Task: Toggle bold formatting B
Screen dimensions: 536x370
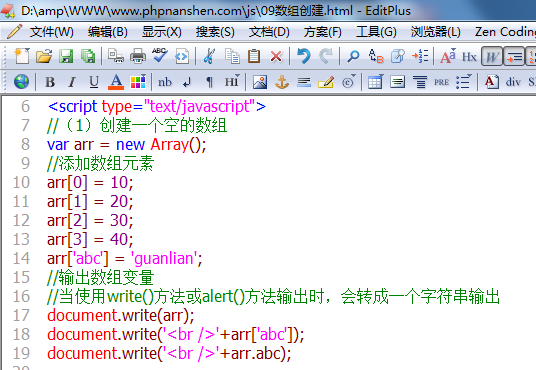Action: pyautogui.click(x=50, y=82)
